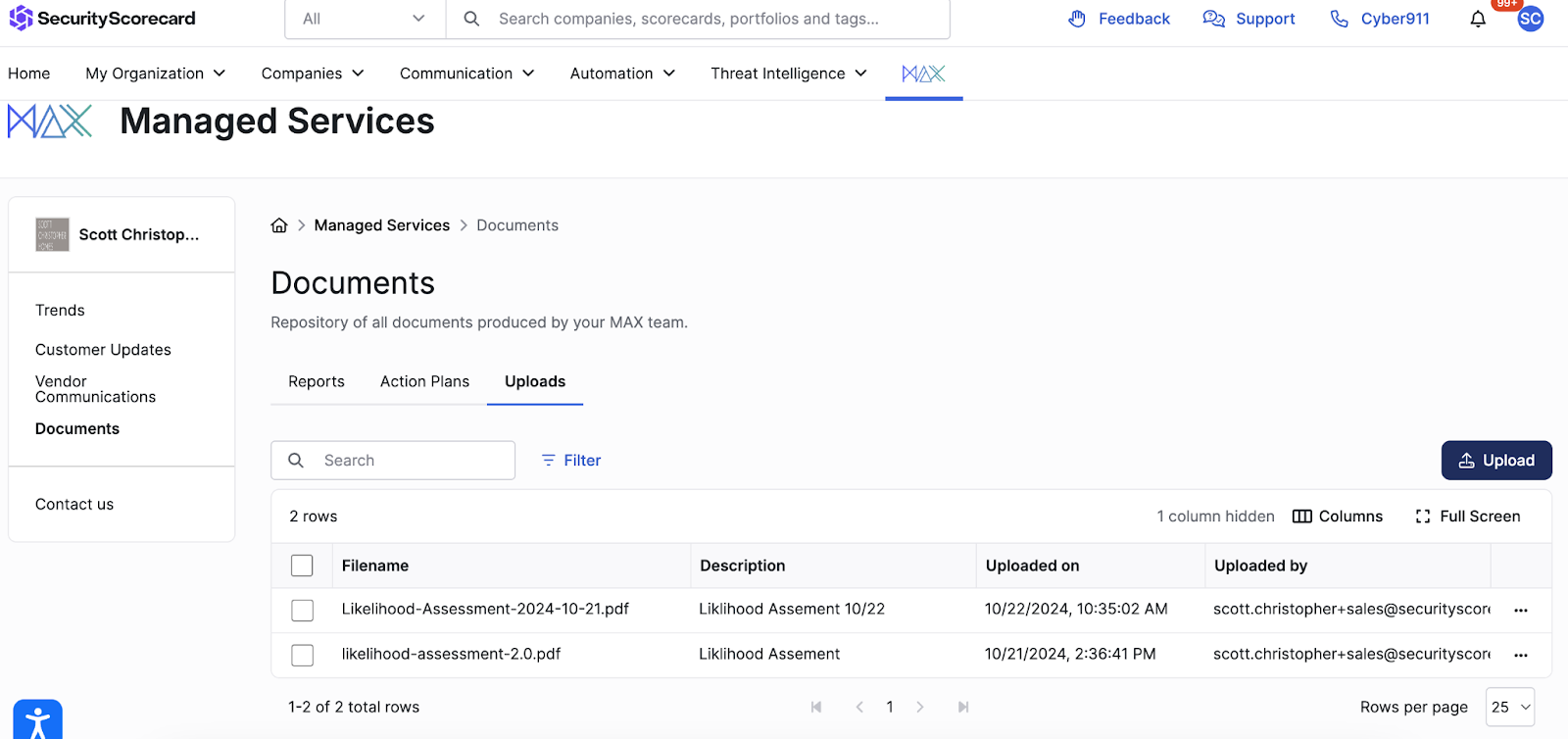
Task: Go to last page of table
Action: [x=963, y=707]
